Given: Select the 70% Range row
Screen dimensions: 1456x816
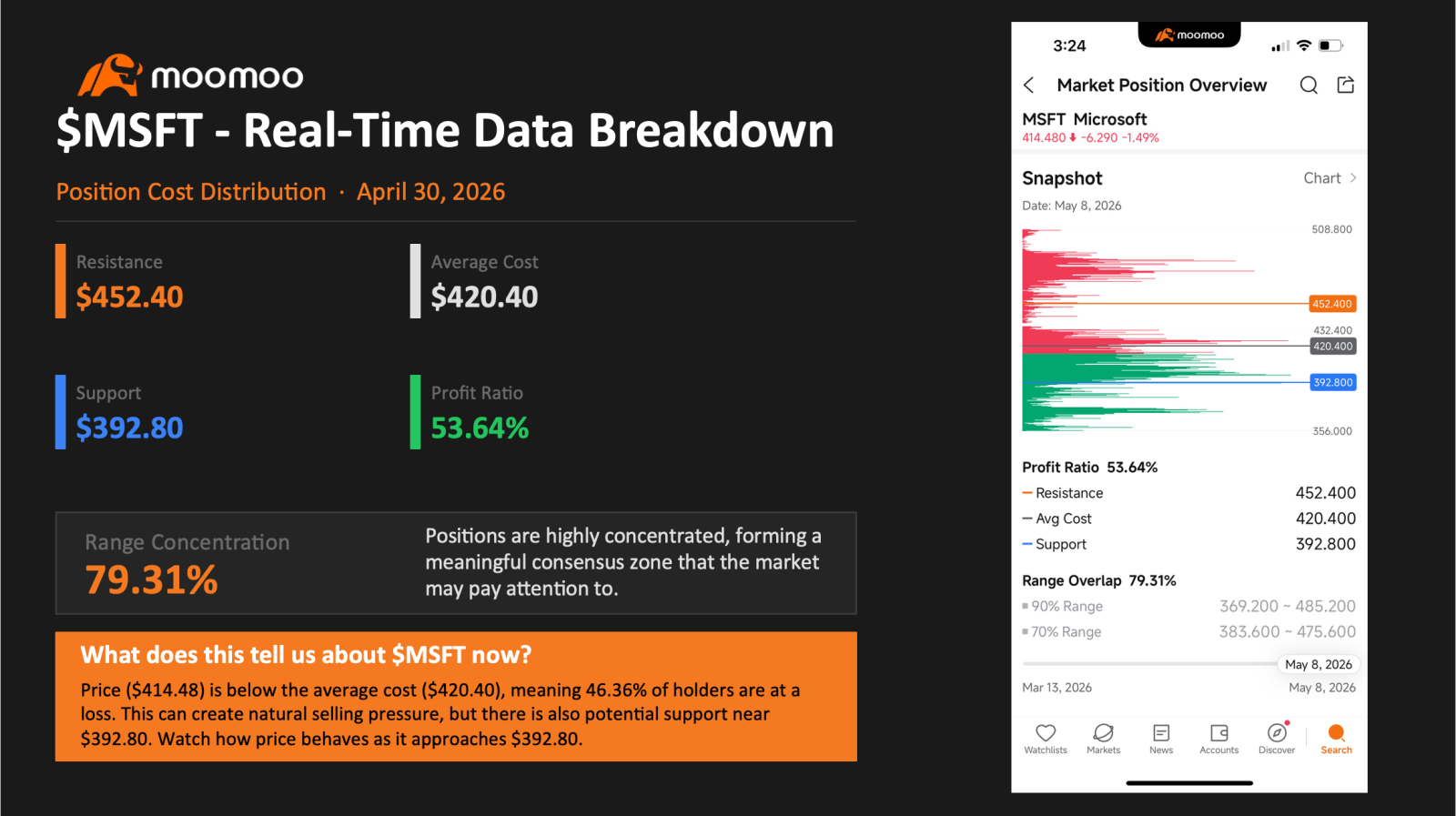Looking at the screenshot, I should pos(1188,631).
